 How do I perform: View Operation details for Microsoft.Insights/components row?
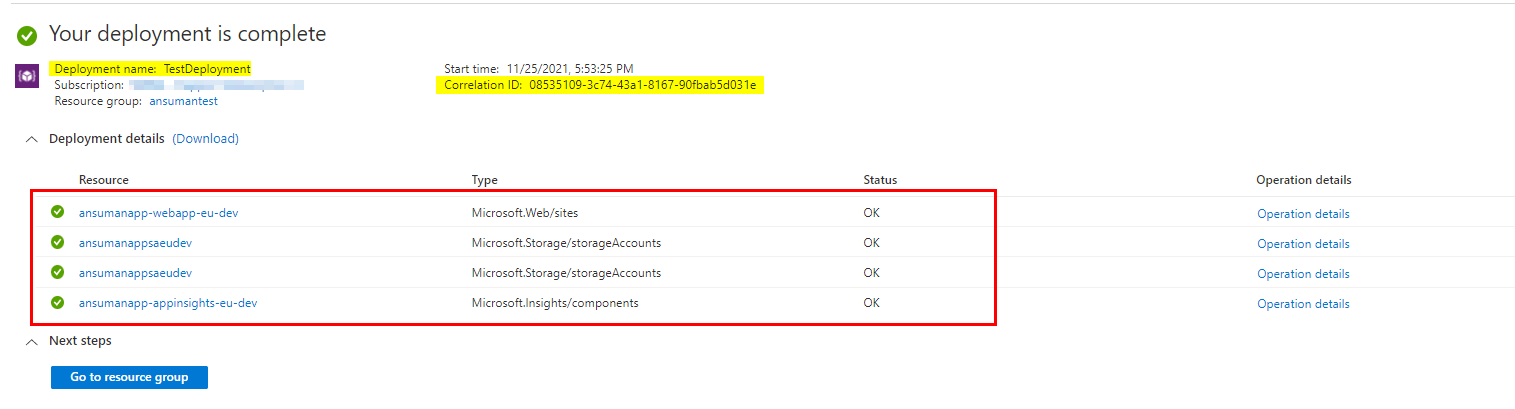click(1303, 304)
